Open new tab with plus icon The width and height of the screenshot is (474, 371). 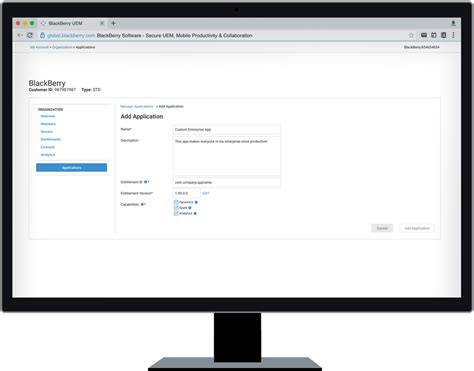pyautogui.click(x=113, y=23)
